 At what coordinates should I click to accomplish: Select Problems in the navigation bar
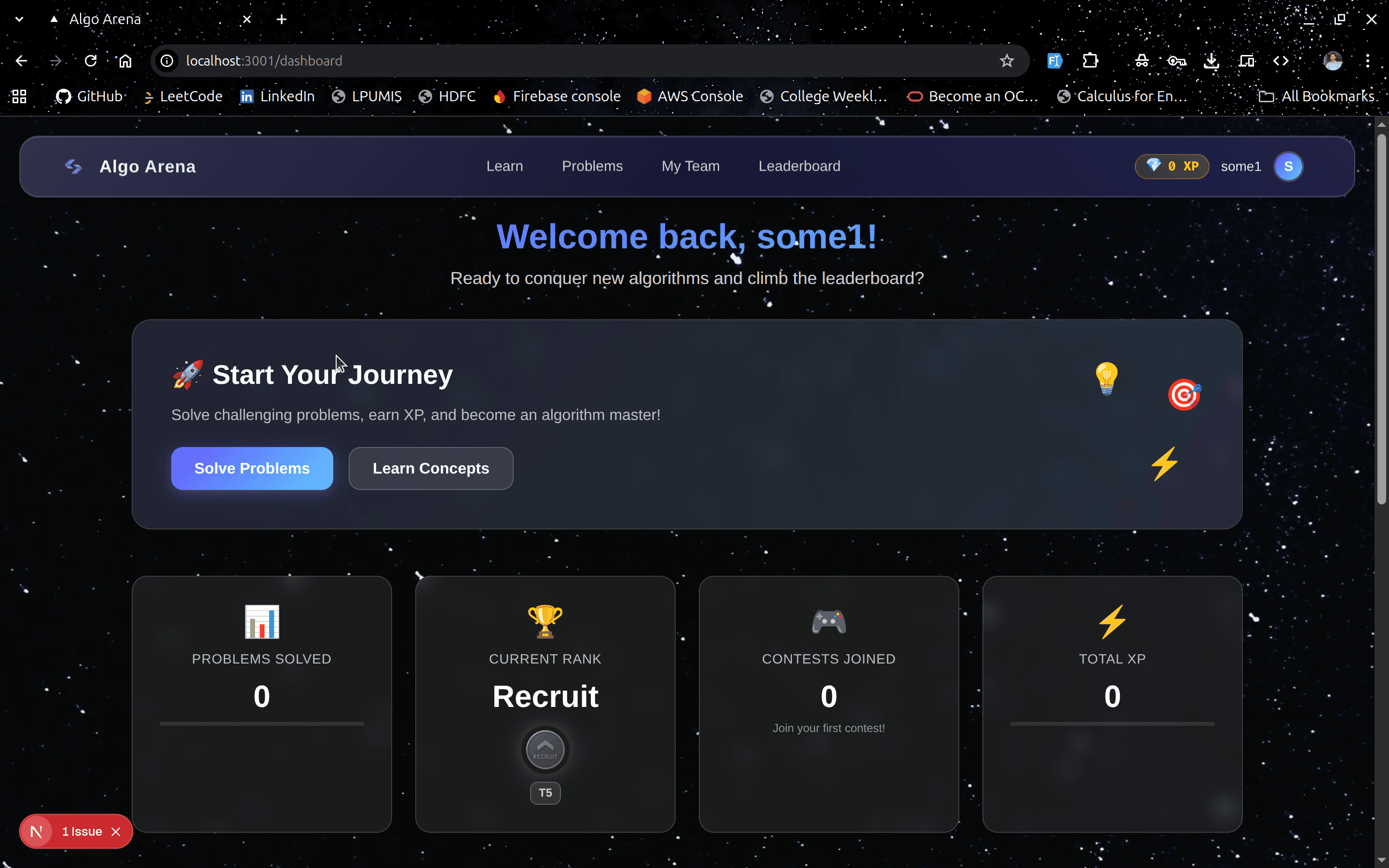pyautogui.click(x=592, y=166)
